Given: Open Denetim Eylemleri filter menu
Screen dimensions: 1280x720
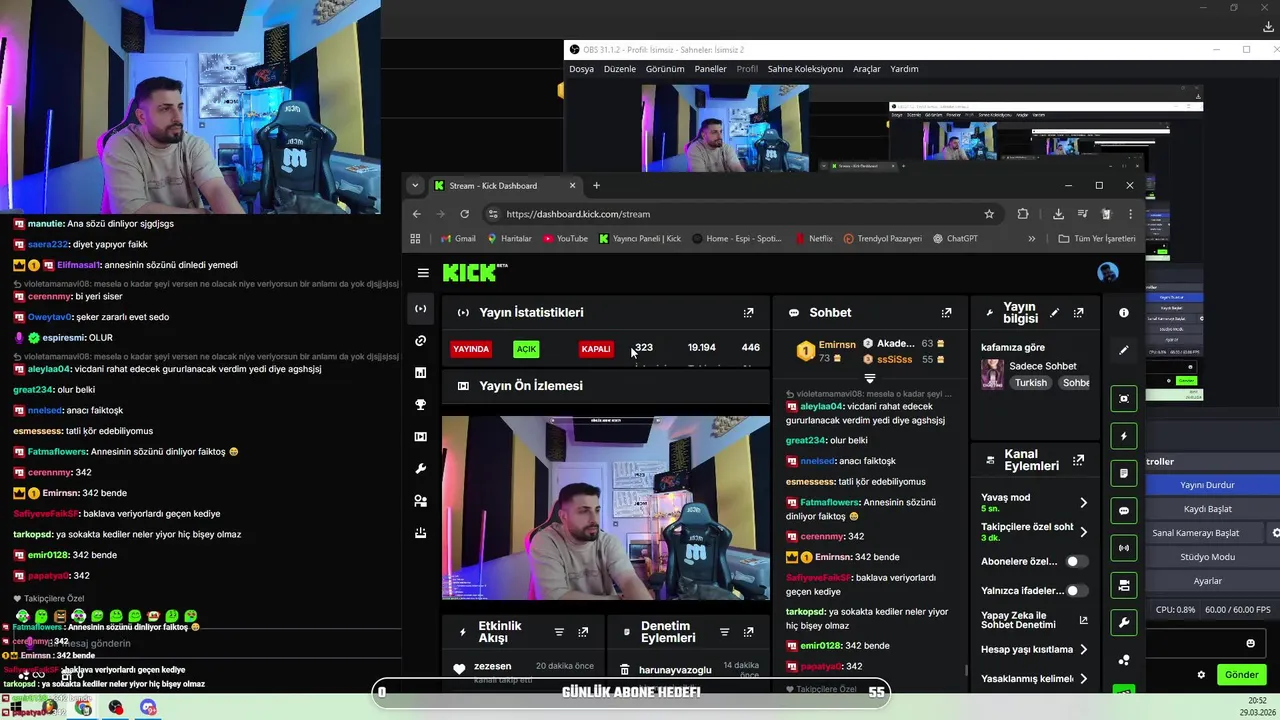Looking at the screenshot, I should tap(724, 632).
